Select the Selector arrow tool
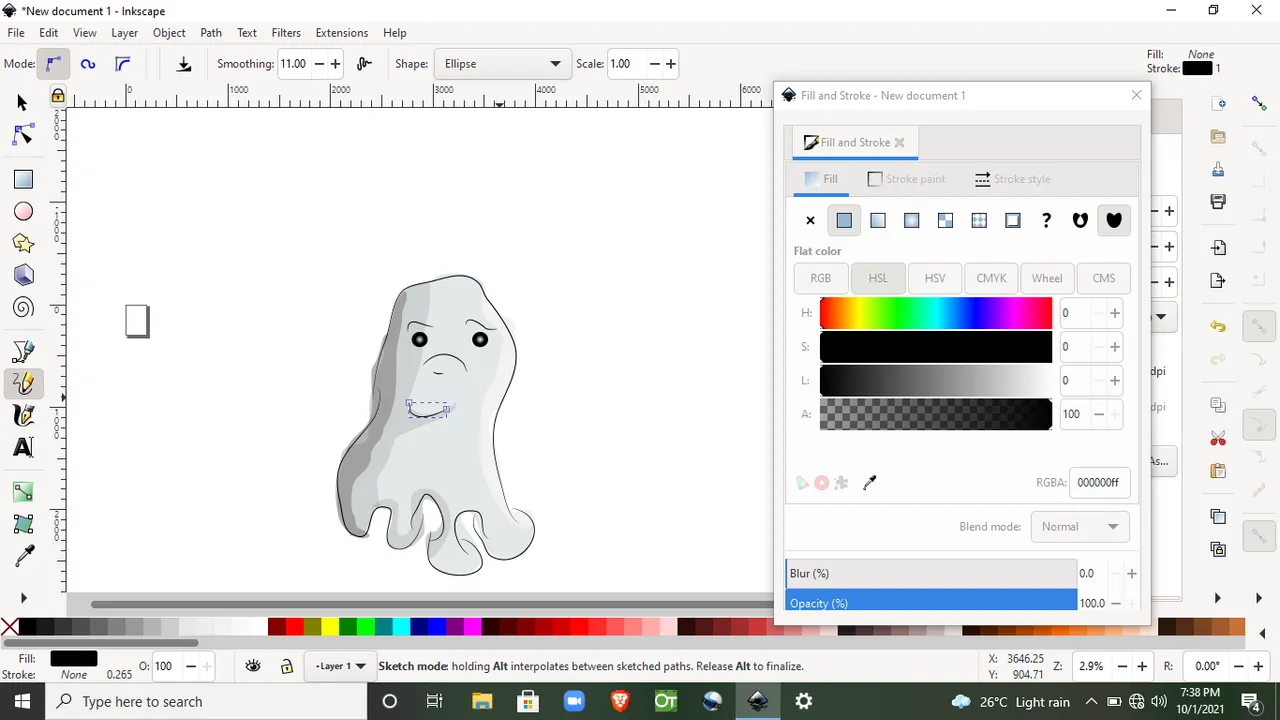This screenshot has height=720, width=1280. click(22, 102)
